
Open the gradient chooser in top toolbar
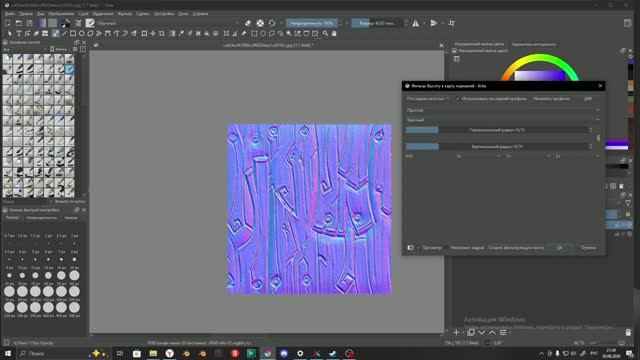(x=42, y=23)
